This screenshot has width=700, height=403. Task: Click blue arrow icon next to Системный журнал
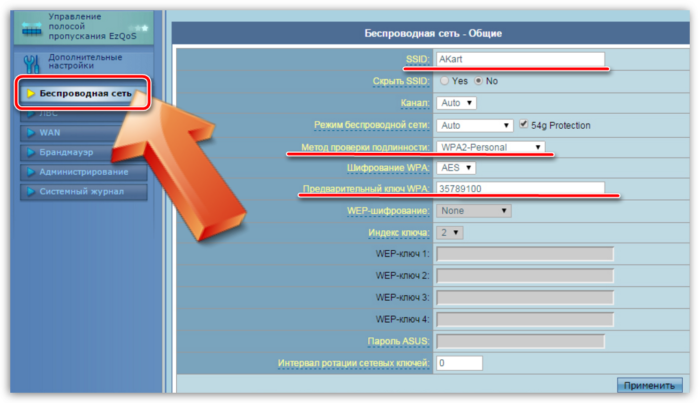(30, 191)
